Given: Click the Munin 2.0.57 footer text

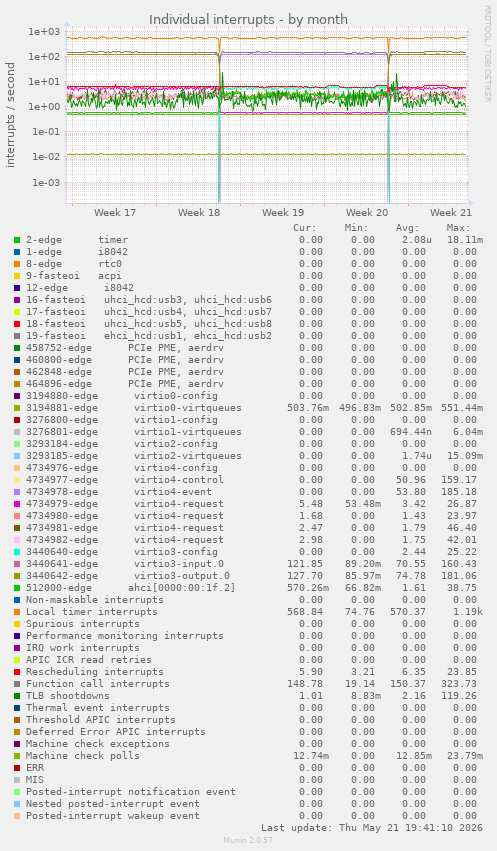Looking at the screenshot, I should (x=248, y=840).
